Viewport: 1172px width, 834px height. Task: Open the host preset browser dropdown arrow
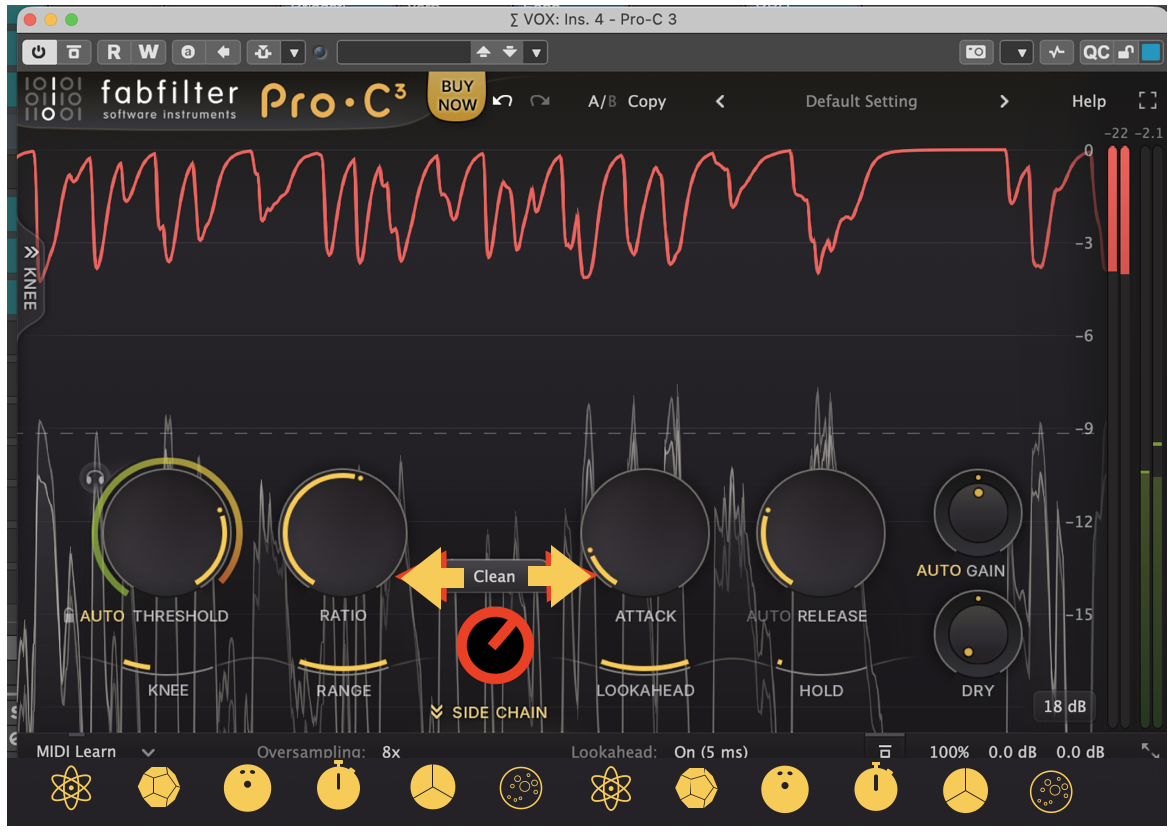coord(536,52)
